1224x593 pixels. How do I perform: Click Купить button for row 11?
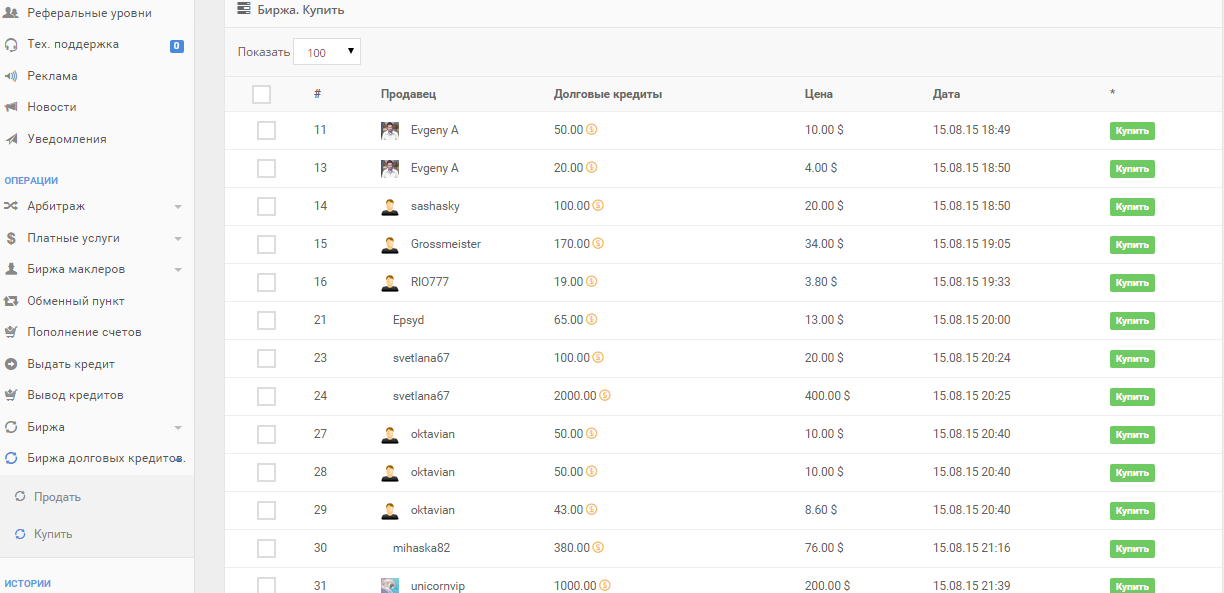1132,130
